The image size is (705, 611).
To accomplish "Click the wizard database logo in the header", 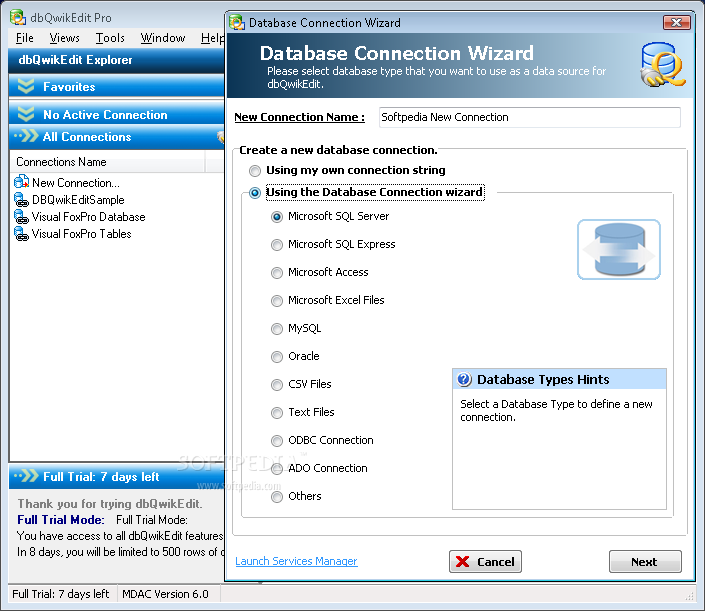I will tap(663, 64).
